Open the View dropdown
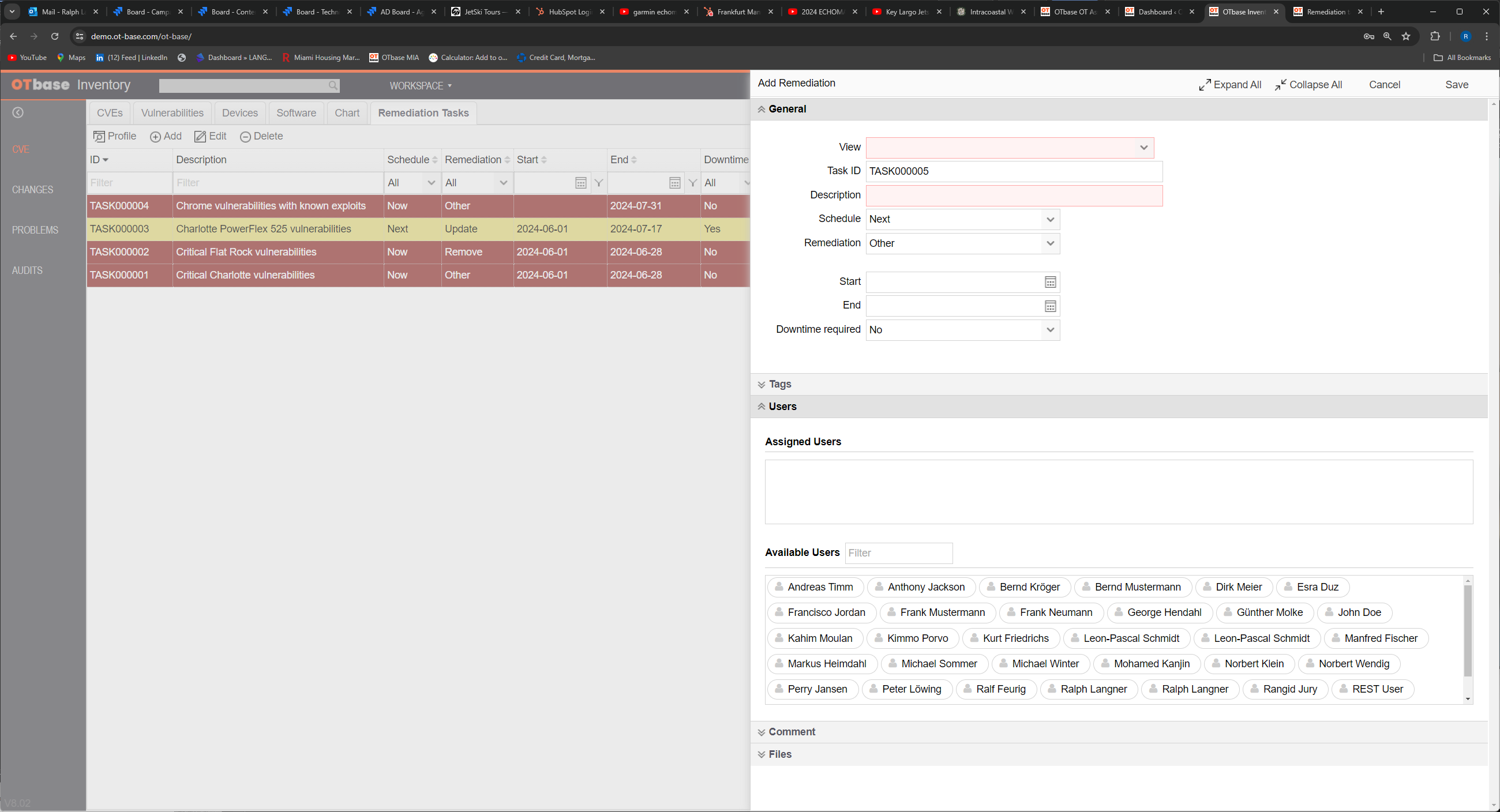1500x812 pixels. tap(1010, 148)
